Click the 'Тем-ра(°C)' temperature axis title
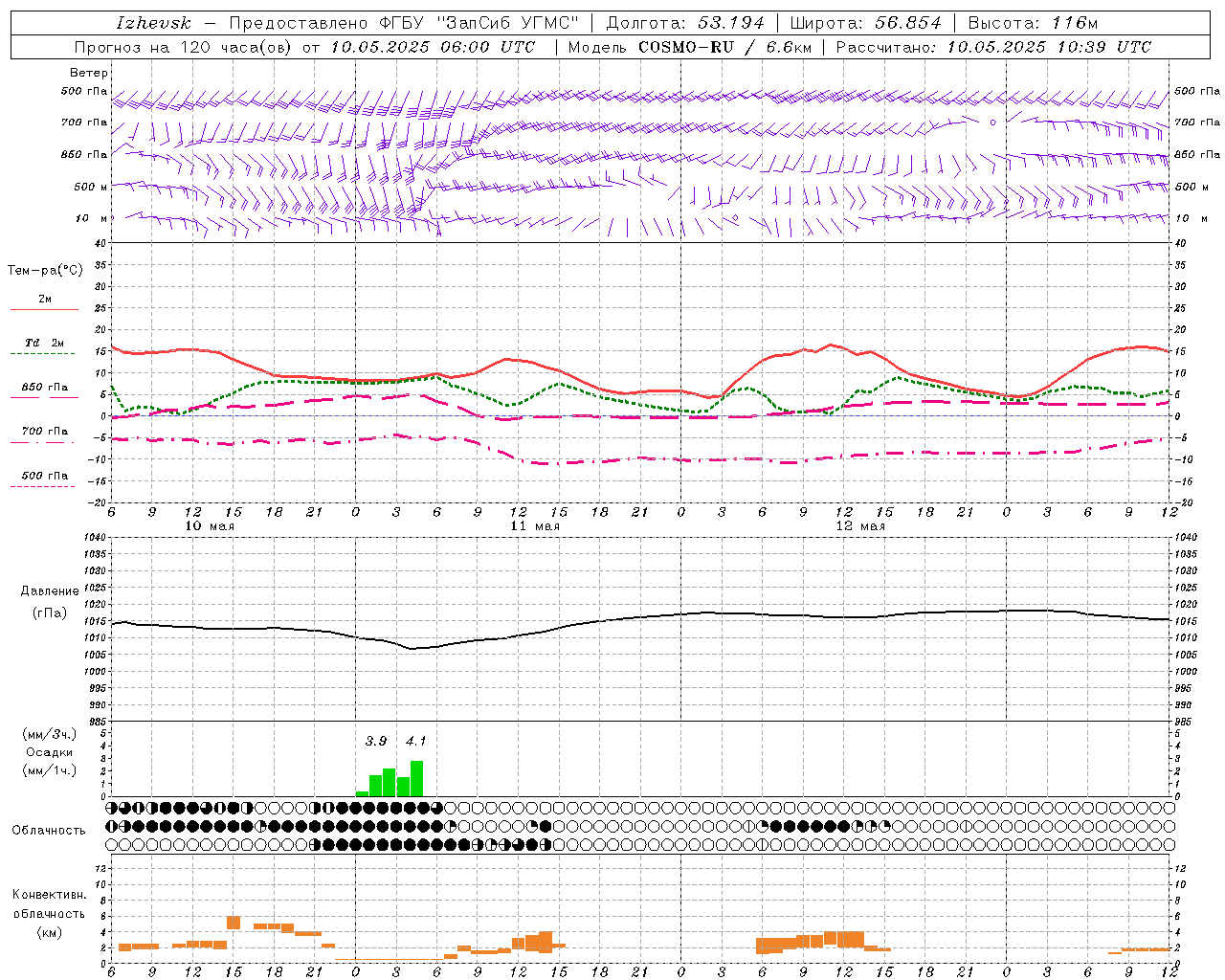Image resolution: width=1225 pixels, height=980 pixels. click(45, 271)
